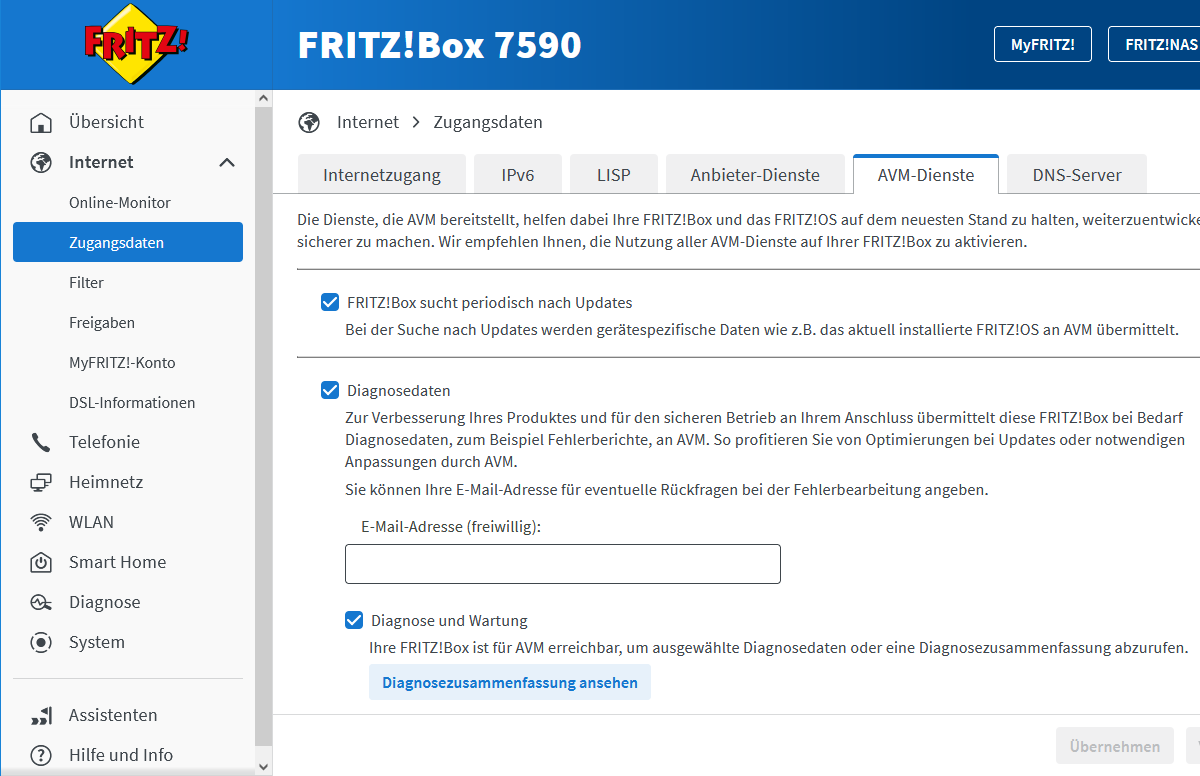Click the System icon in sidebar
The height and width of the screenshot is (776, 1200).
[x=41, y=643]
